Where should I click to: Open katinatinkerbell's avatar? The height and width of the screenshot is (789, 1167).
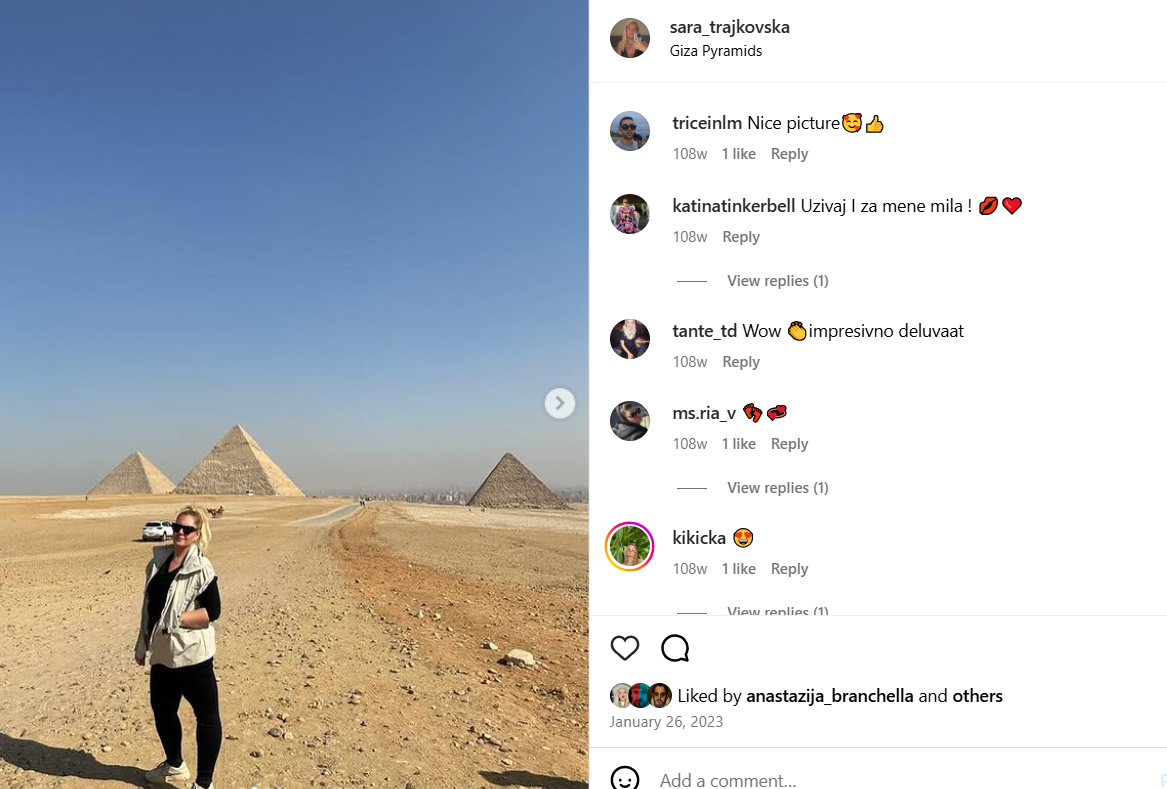click(x=630, y=214)
